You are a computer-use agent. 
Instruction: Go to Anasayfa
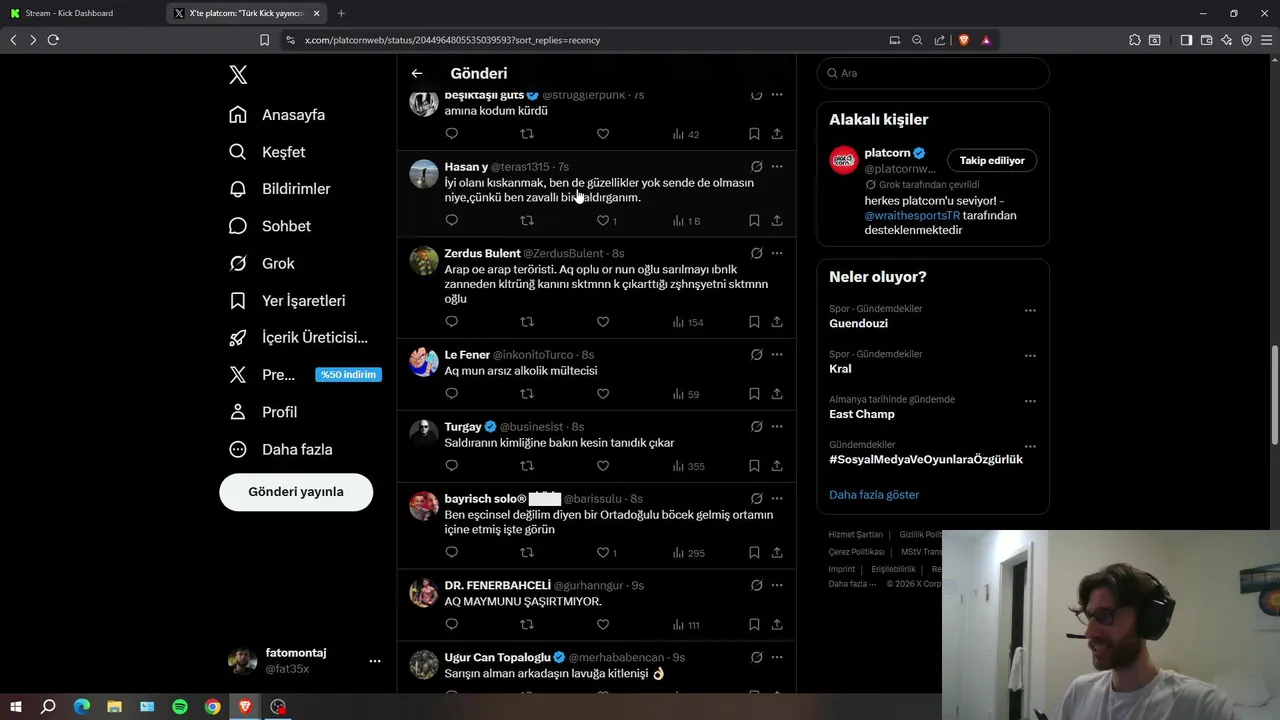[277, 115]
